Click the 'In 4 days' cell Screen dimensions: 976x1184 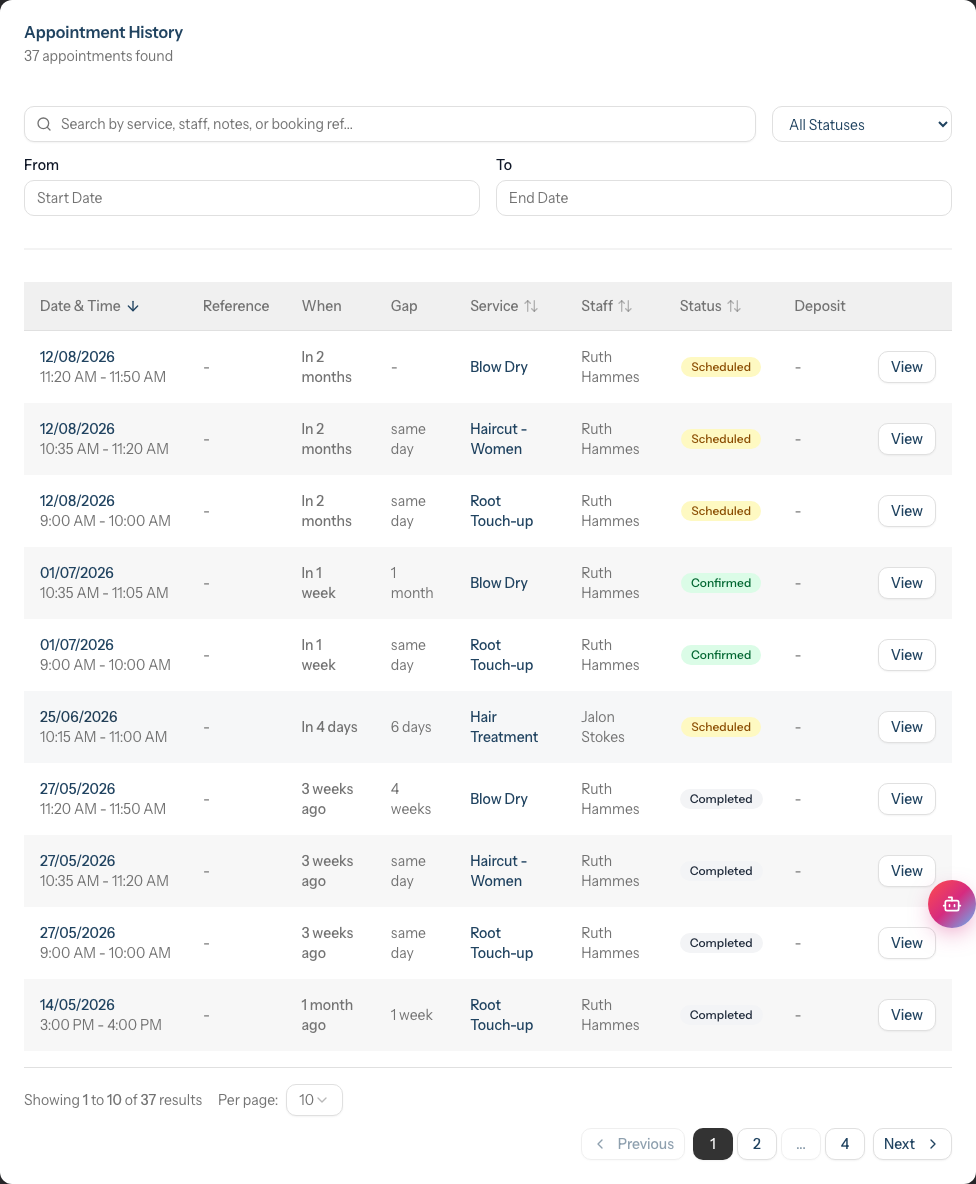click(x=329, y=727)
